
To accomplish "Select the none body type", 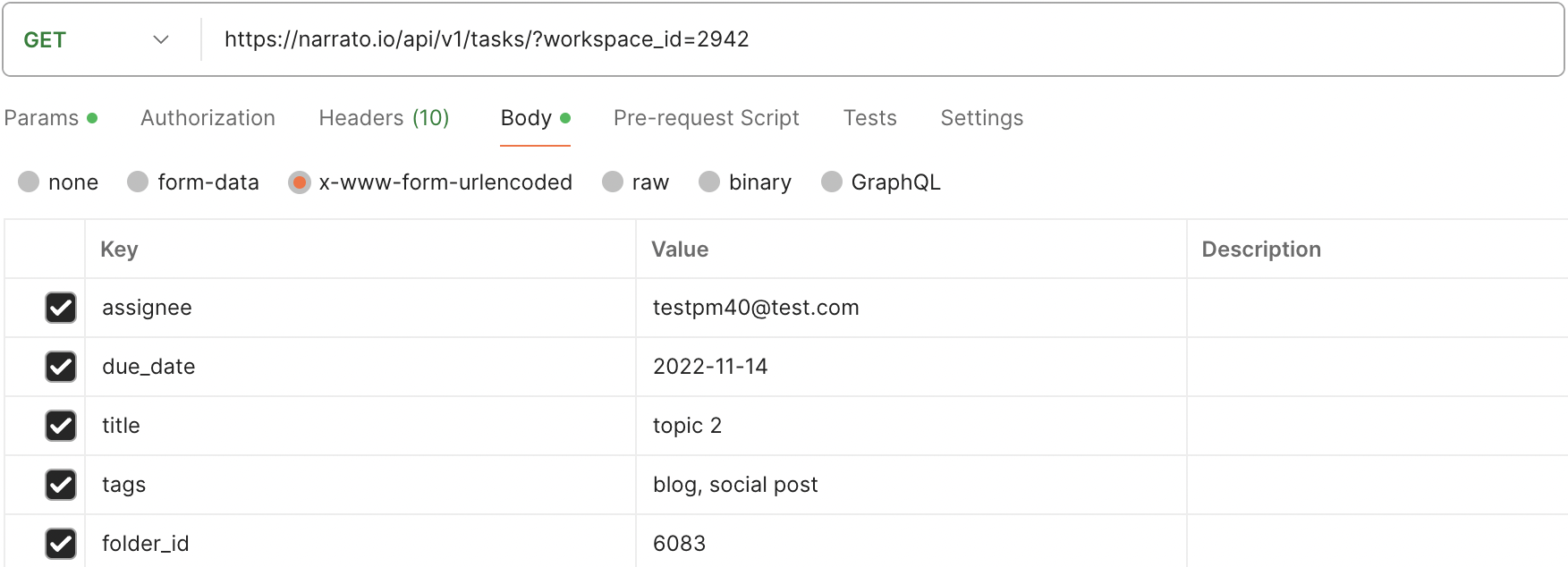I will pos(30,182).
